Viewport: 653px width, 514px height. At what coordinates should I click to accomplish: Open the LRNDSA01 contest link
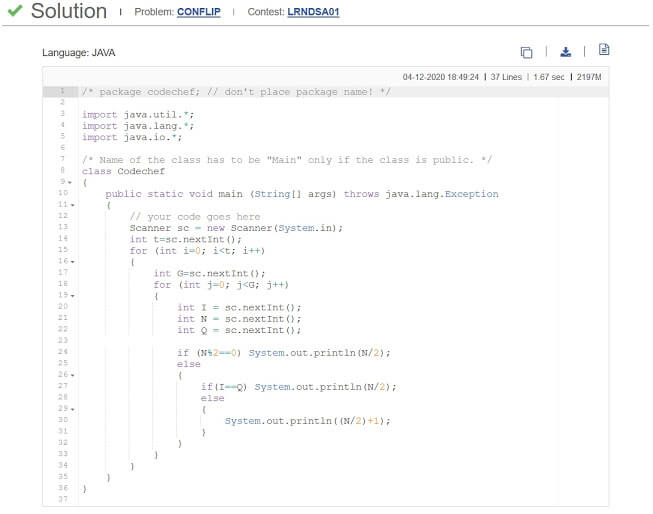click(x=313, y=12)
